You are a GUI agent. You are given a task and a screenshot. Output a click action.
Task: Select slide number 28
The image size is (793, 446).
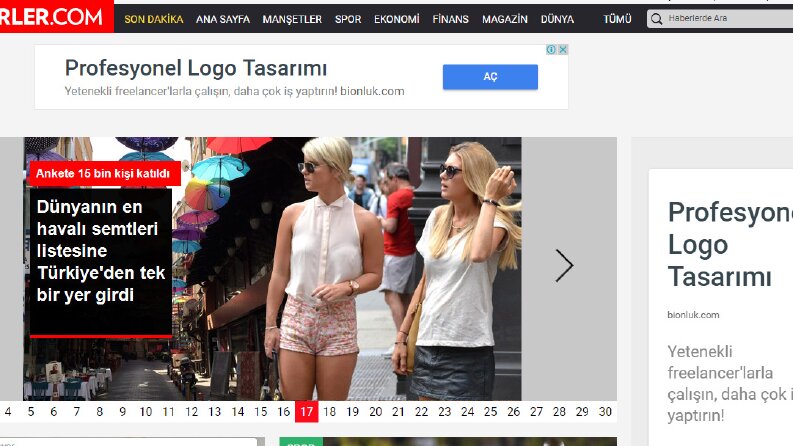559,412
